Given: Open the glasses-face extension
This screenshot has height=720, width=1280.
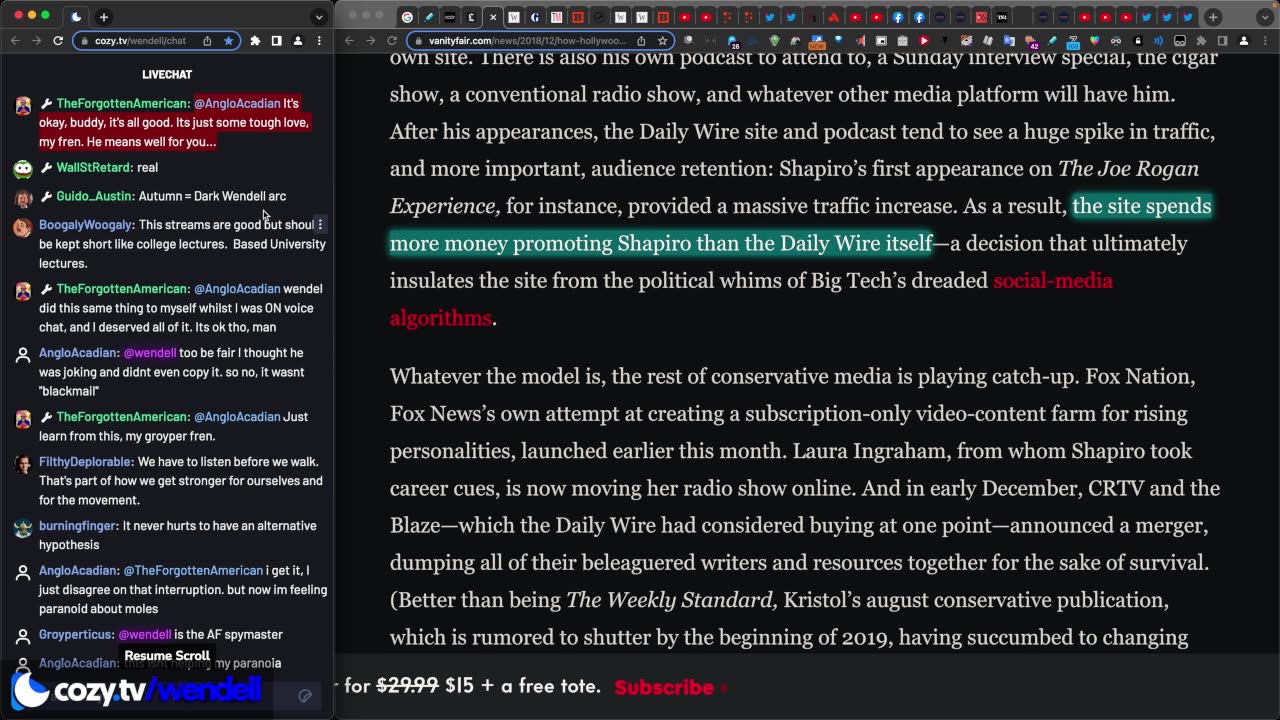Looking at the screenshot, I should click(x=1116, y=41).
